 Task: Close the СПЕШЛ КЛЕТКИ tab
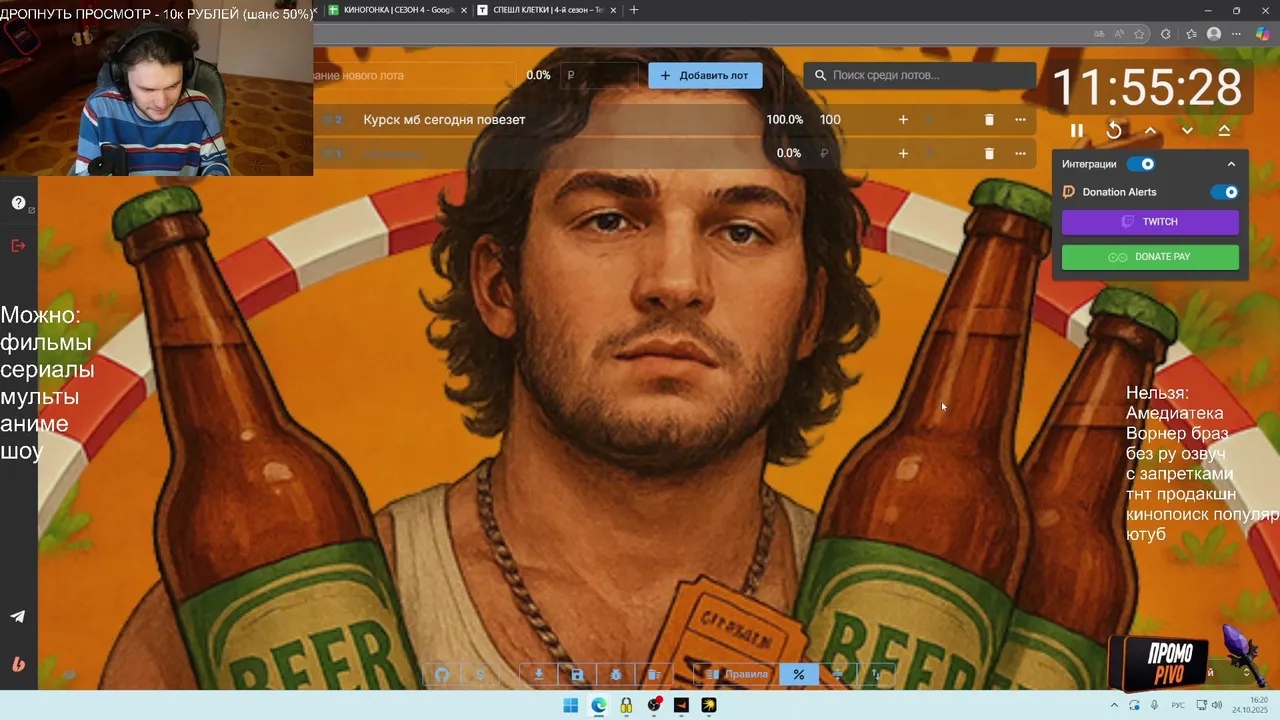[612, 10]
